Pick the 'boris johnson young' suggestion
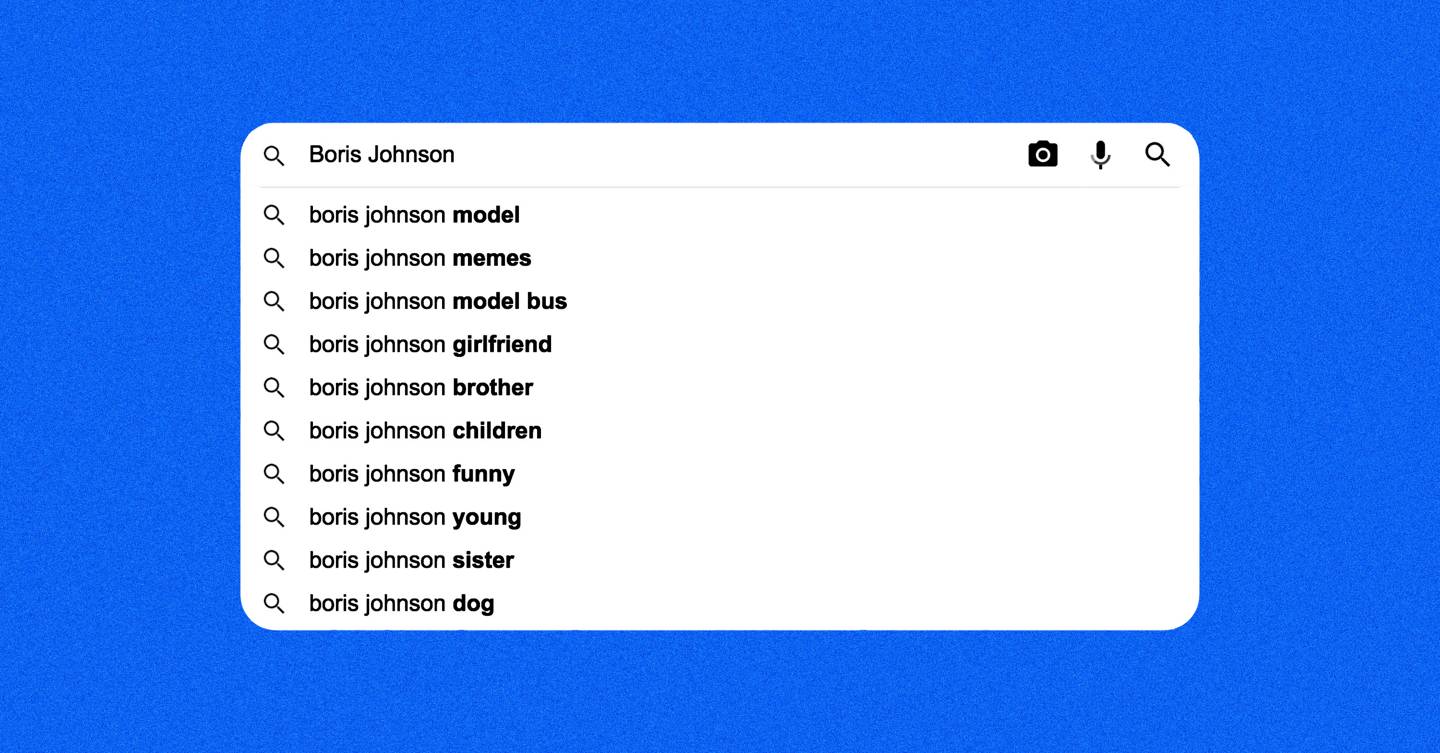The image size is (1440, 753). coord(415,517)
